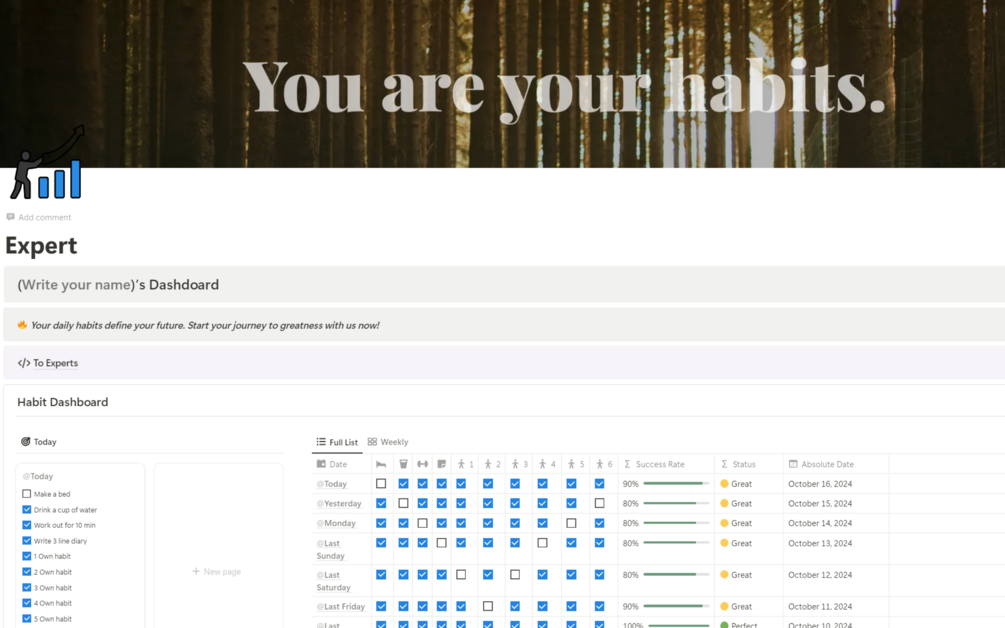
Task: Open the @Last Sunday date entry
Action: (331, 549)
